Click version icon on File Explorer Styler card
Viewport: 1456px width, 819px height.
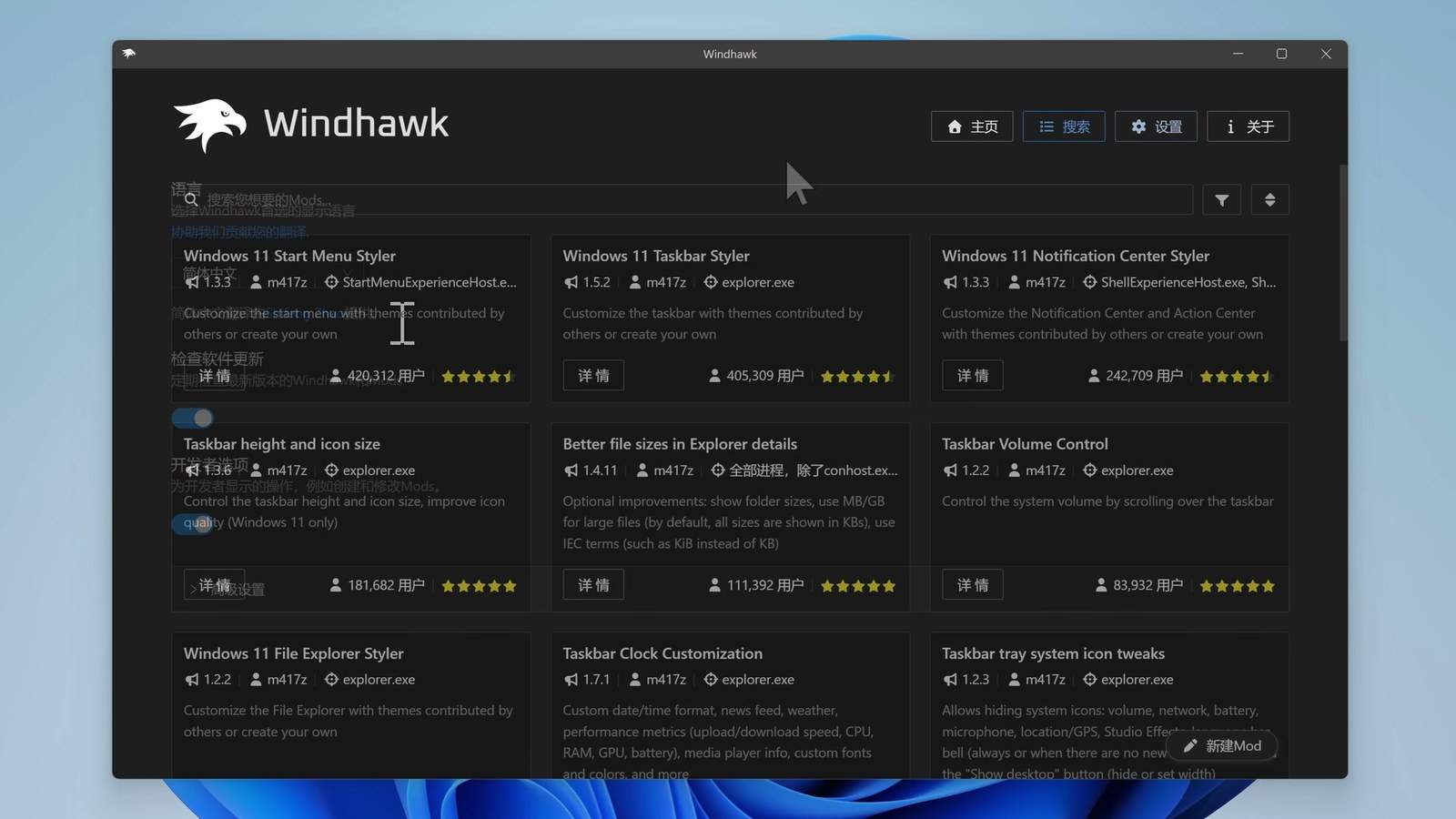tap(191, 680)
